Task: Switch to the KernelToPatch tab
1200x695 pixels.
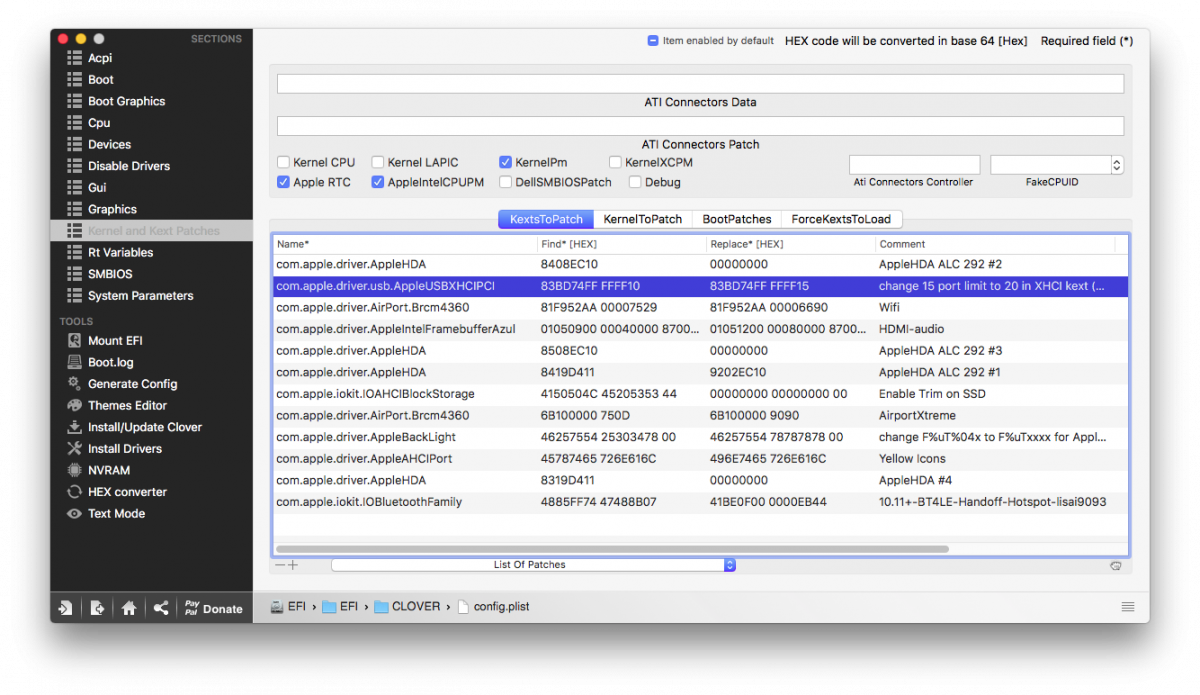Action: click(642, 219)
